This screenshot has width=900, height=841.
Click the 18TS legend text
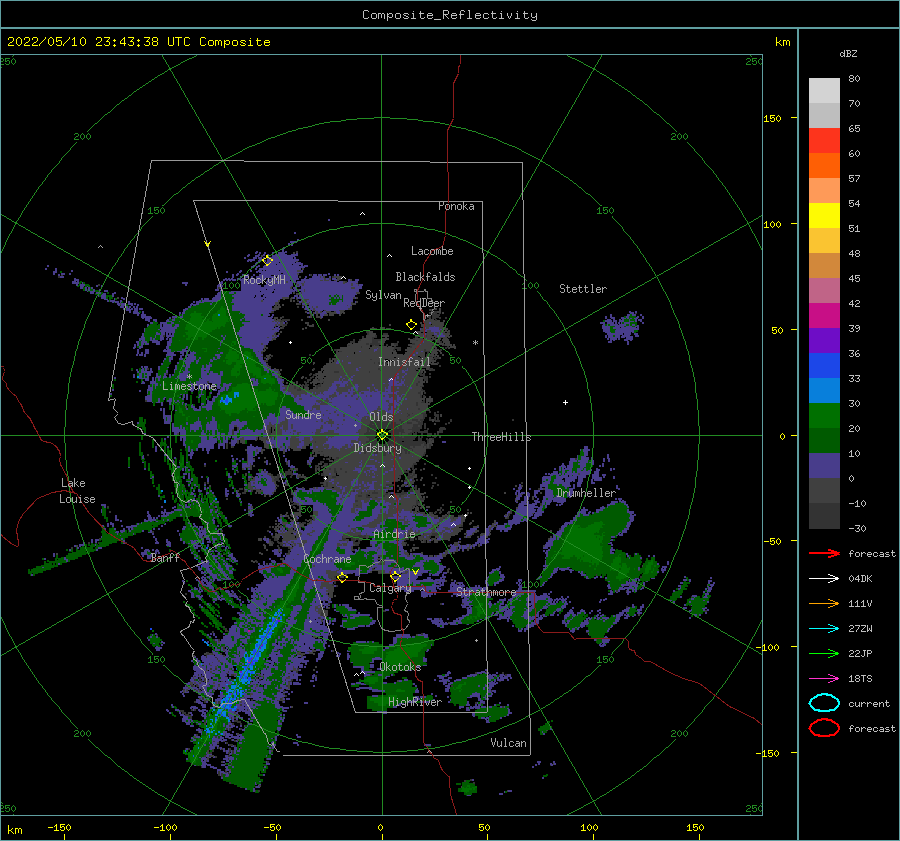click(860, 679)
